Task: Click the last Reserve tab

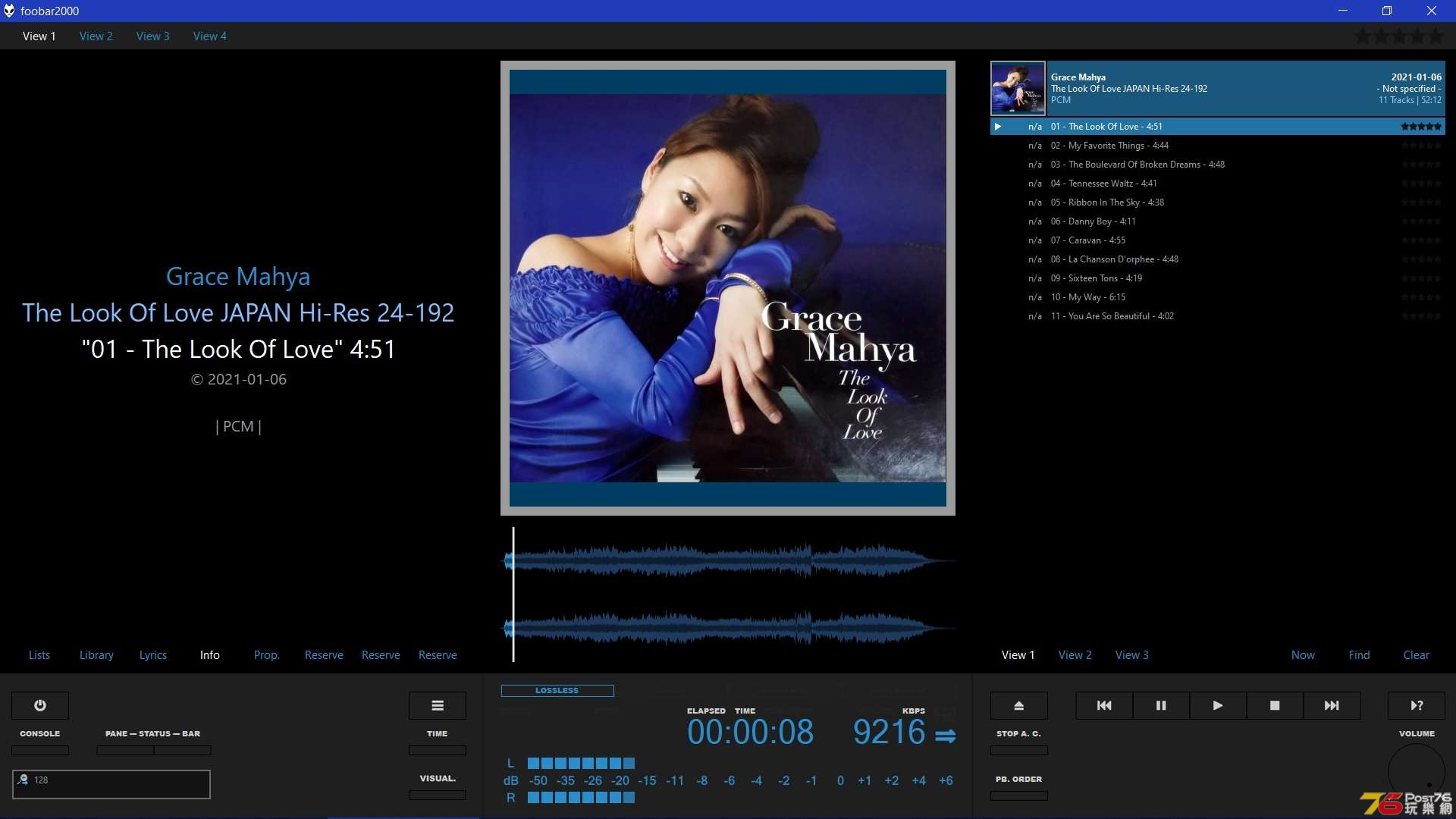Action: 438,654
